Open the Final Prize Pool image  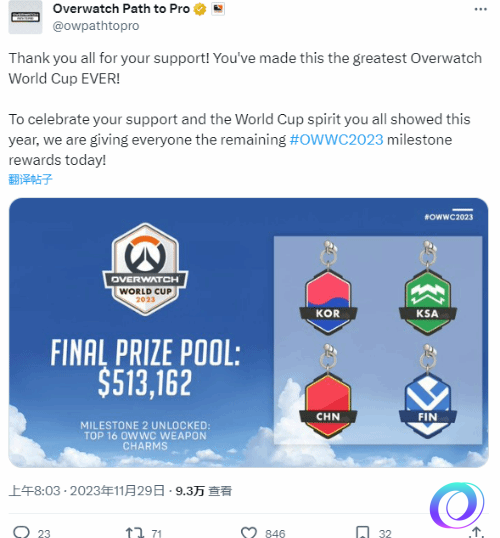[x=248, y=332]
